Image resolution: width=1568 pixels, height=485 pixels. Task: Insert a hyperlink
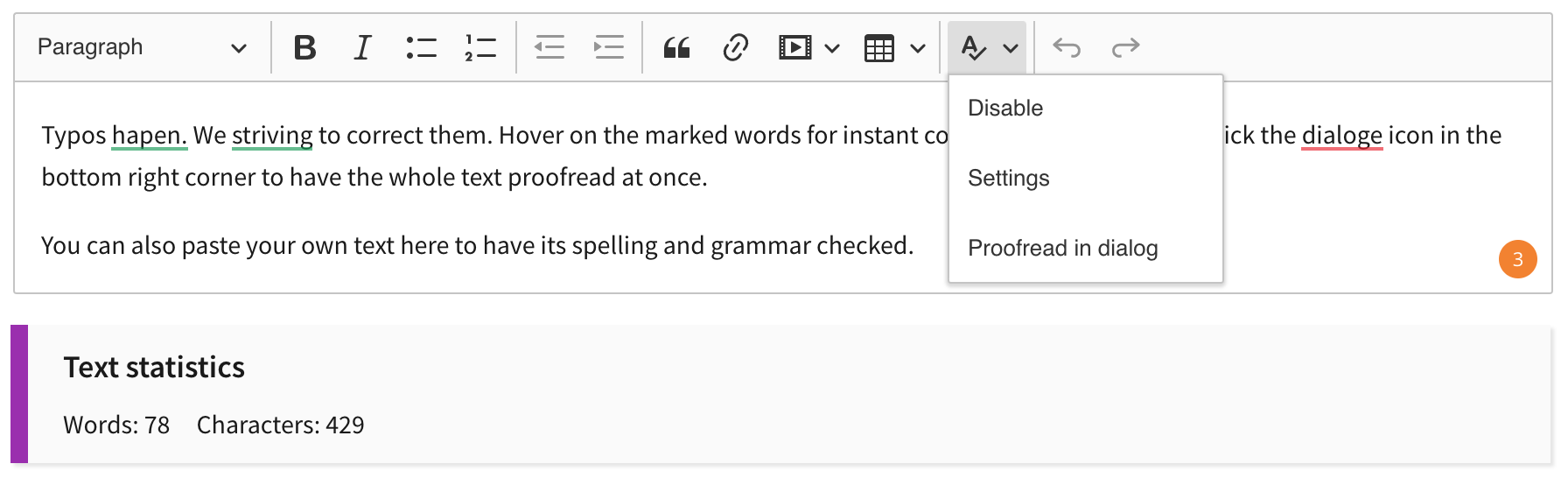pyautogui.click(x=735, y=47)
